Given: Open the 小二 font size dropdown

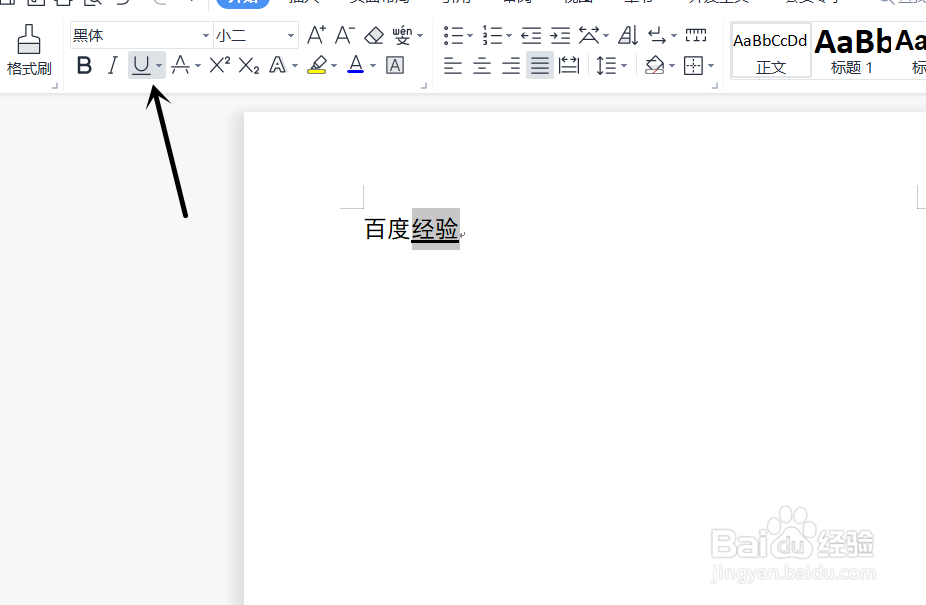Looking at the screenshot, I should pyautogui.click(x=291, y=35).
